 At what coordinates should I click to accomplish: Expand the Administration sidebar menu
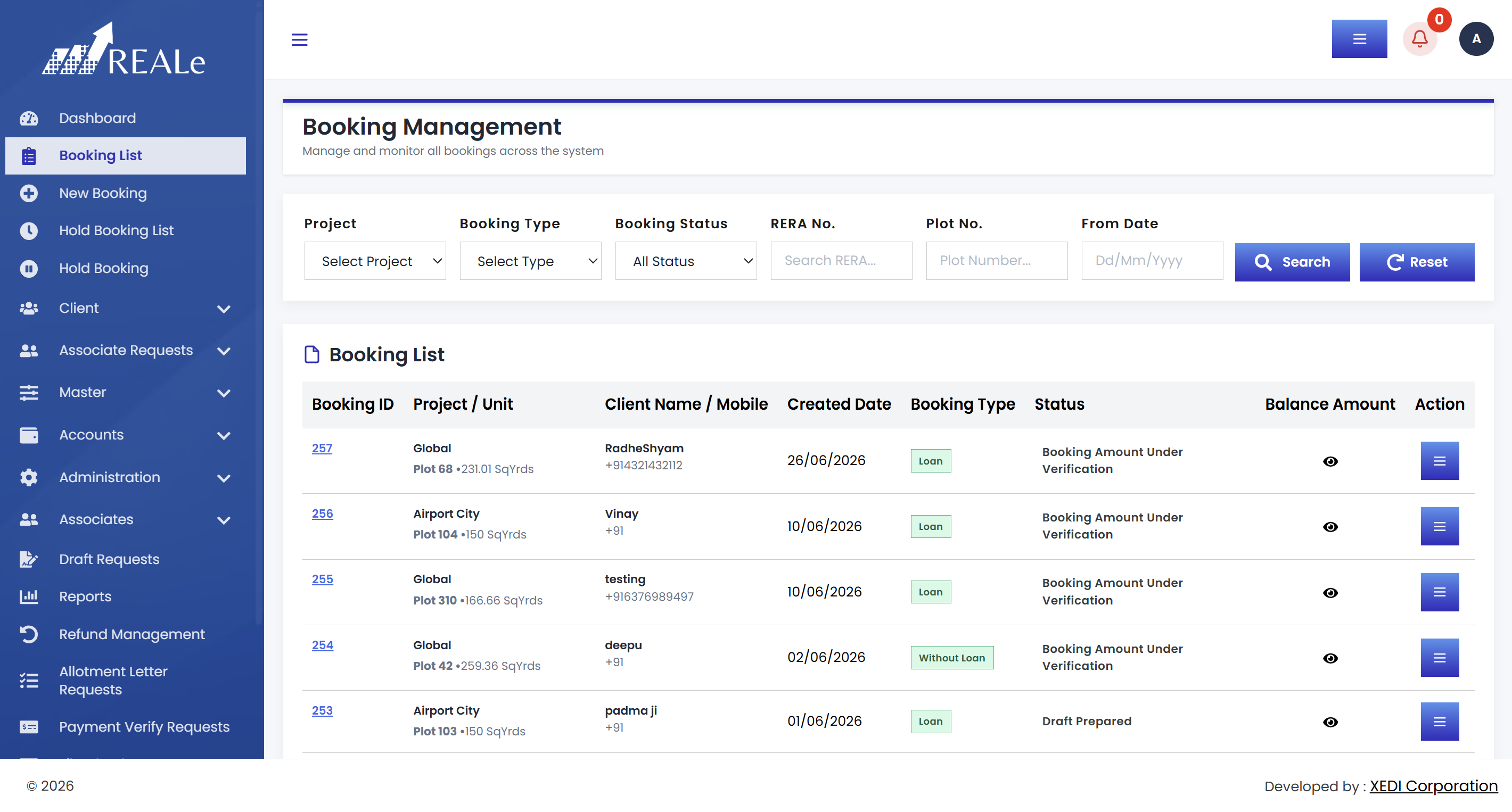click(x=126, y=477)
